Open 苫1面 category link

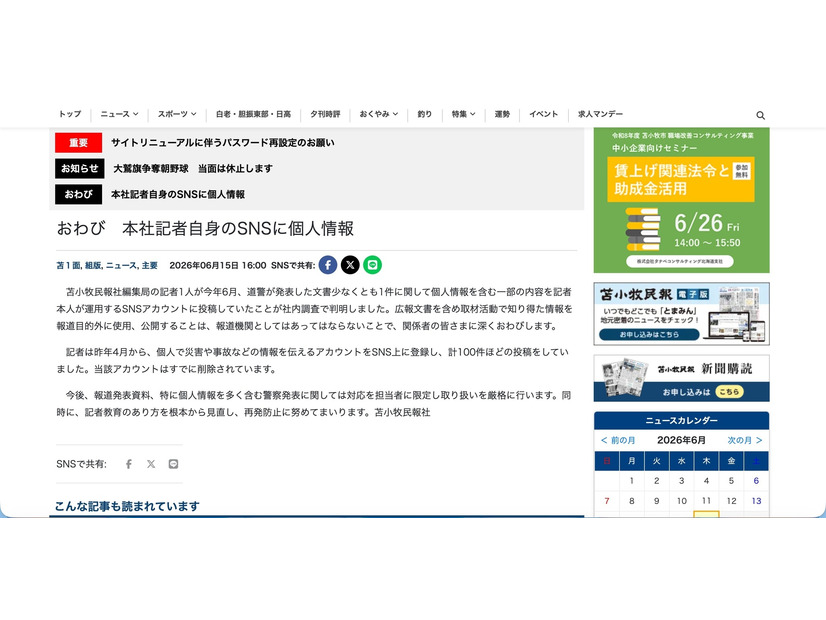point(68,265)
